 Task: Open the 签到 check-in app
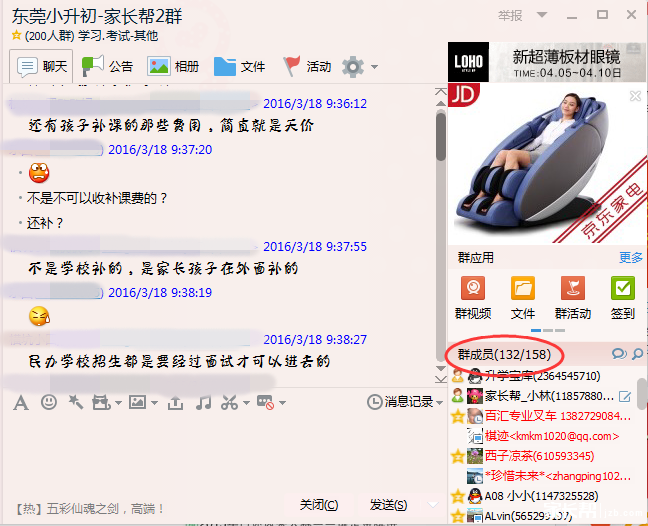click(623, 298)
